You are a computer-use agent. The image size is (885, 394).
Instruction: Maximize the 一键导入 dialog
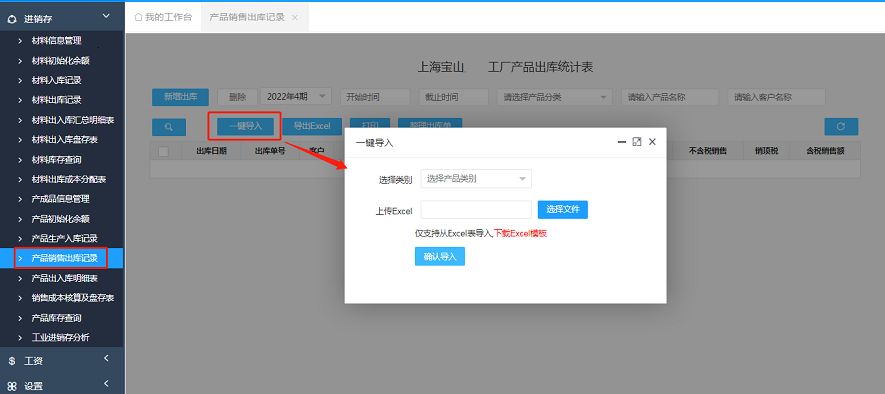pyautogui.click(x=637, y=142)
